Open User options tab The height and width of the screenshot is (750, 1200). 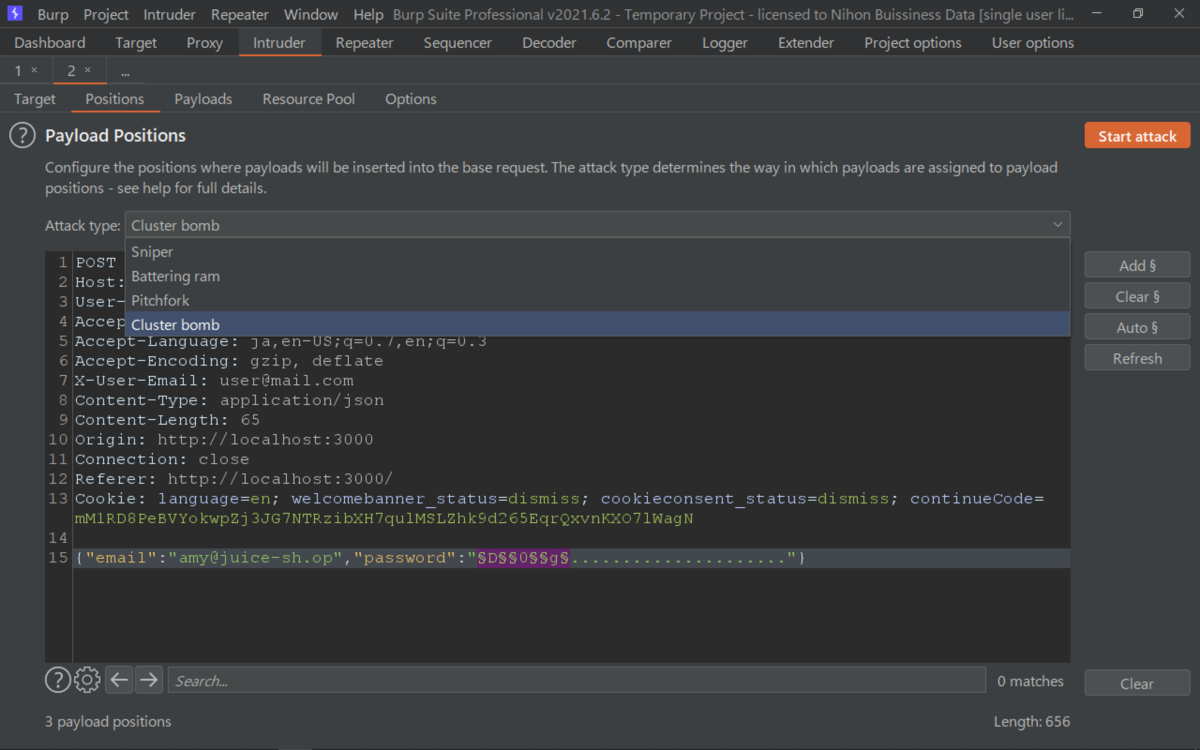pyautogui.click(x=1033, y=43)
